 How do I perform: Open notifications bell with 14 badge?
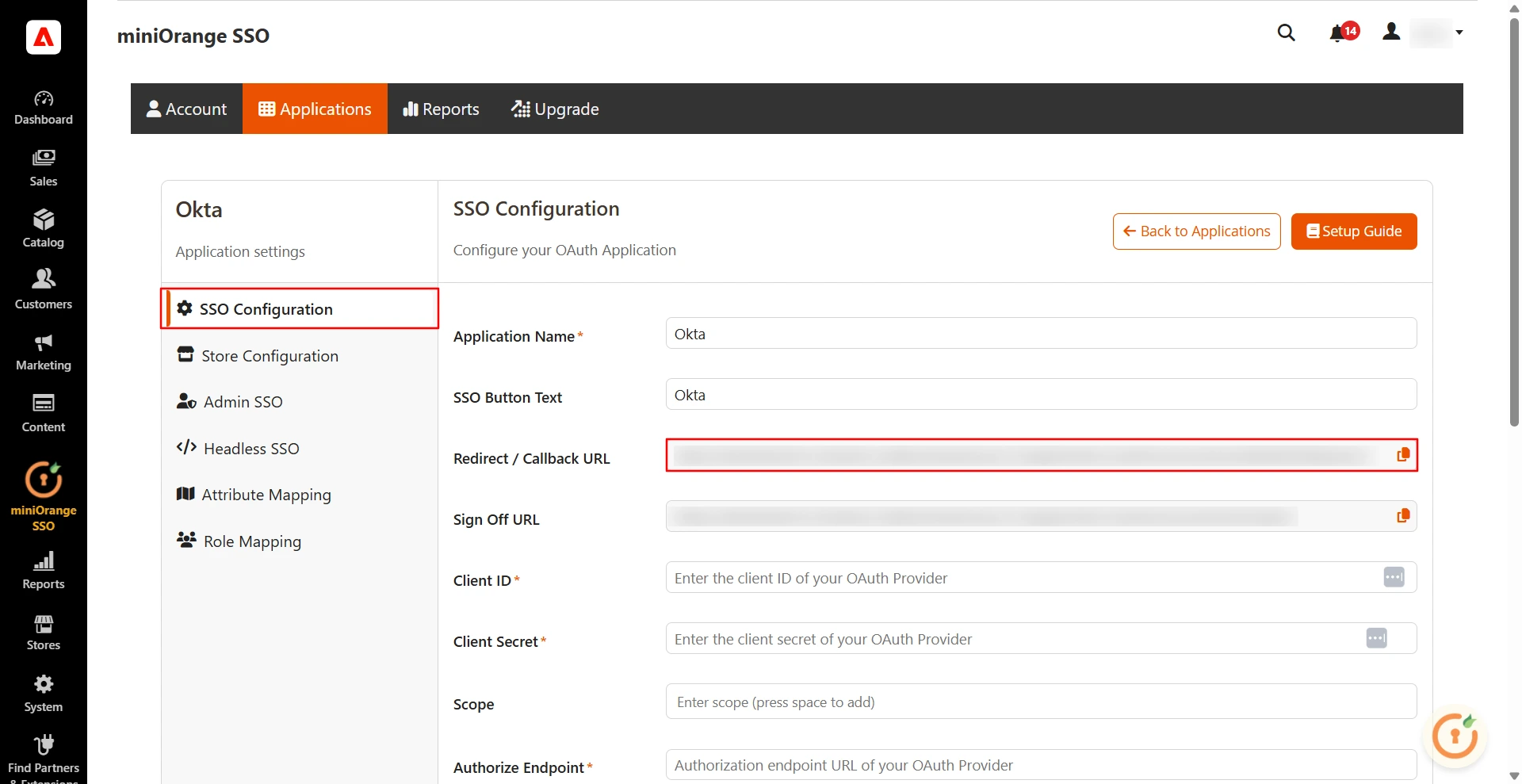tap(1344, 33)
